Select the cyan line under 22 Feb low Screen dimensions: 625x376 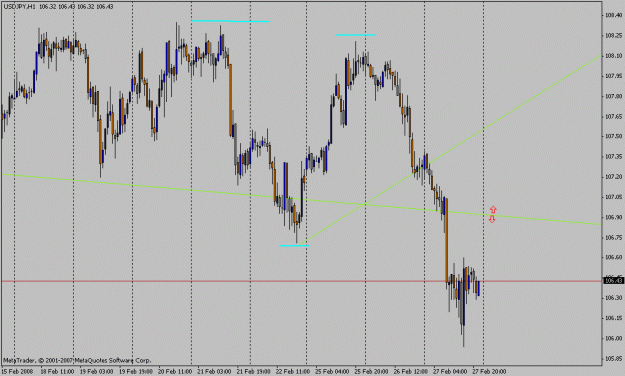294,246
